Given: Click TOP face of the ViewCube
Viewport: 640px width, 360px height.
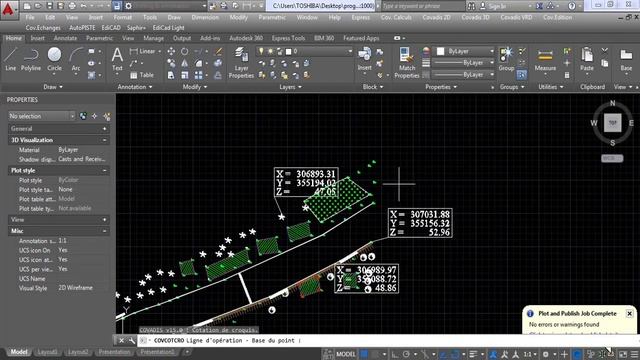Looking at the screenshot, I should (x=613, y=123).
